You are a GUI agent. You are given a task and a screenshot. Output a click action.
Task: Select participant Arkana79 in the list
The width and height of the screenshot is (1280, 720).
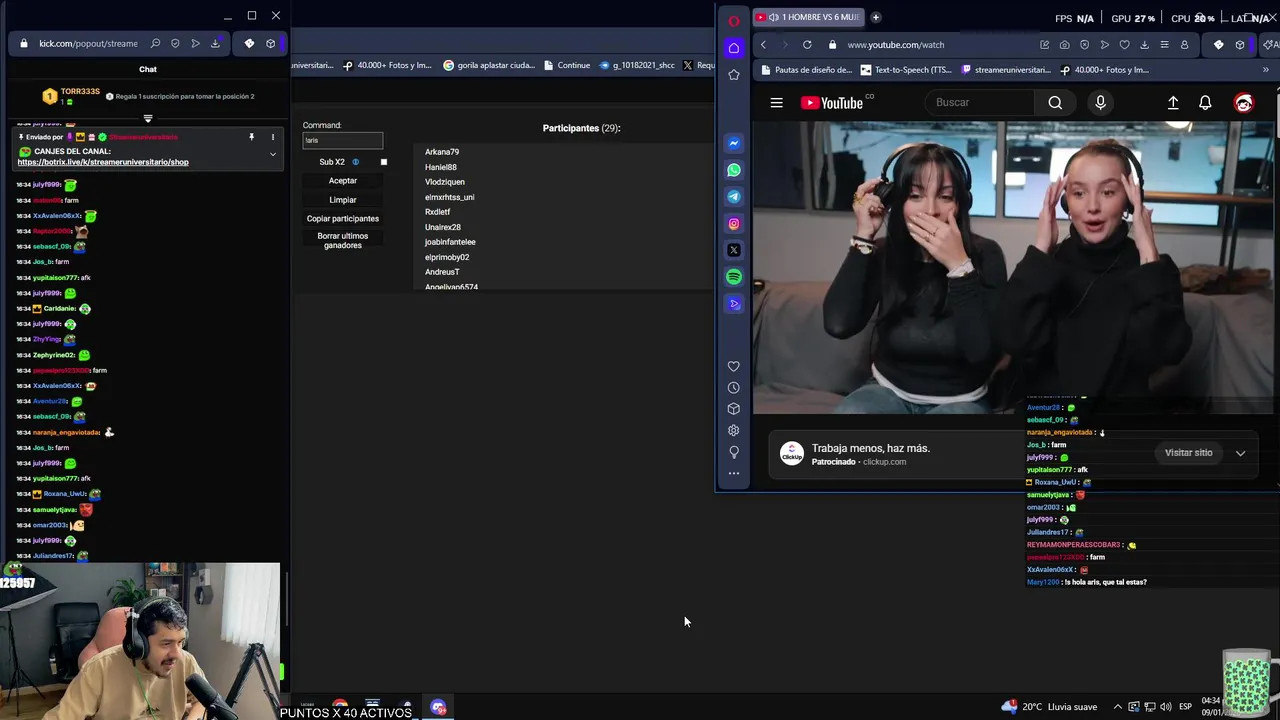pos(442,152)
